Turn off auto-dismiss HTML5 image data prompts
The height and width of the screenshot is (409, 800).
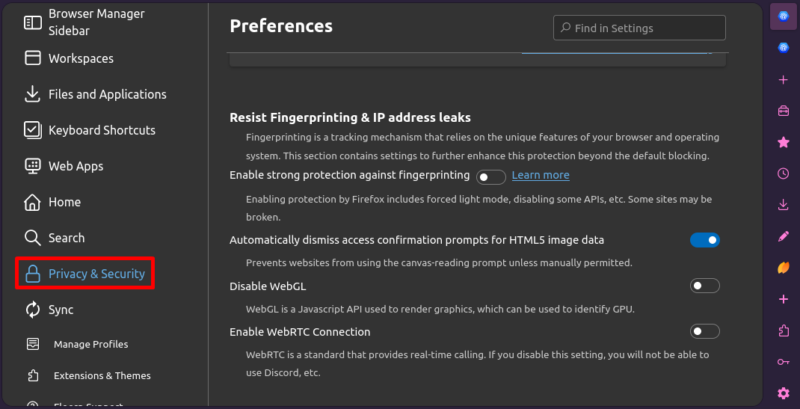(x=704, y=240)
